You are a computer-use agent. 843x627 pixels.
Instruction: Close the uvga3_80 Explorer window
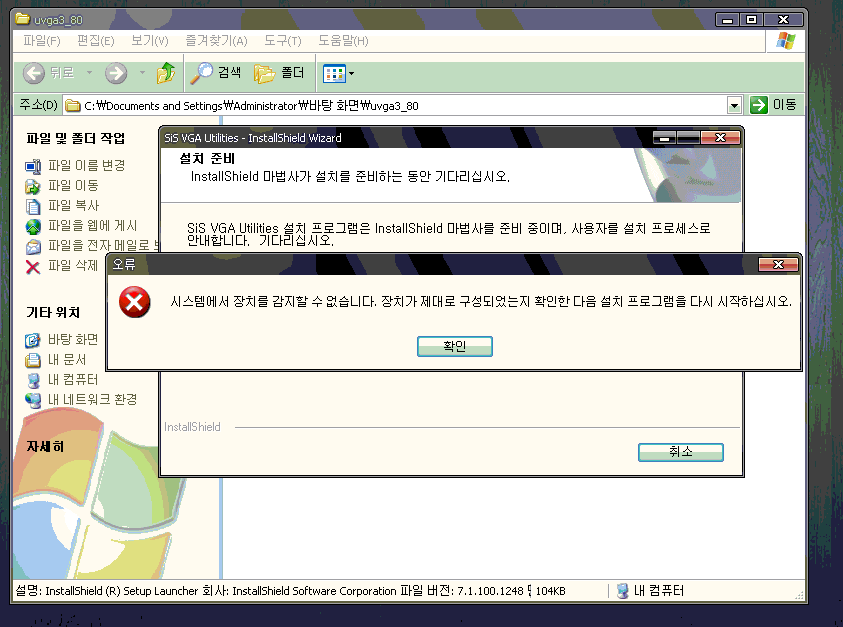point(783,20)
